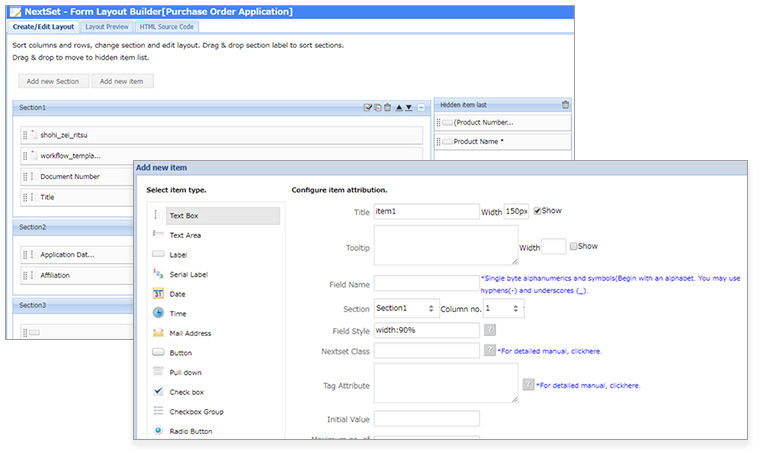Switch to the HTML Source Code tab
Viewport: 764px width, 462px height.
[x=167, y=27]
